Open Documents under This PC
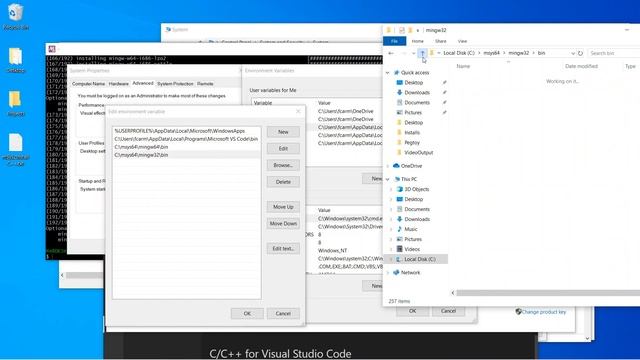Image resolution: width=640 pixels, height=360 pixels. (417, 209)
